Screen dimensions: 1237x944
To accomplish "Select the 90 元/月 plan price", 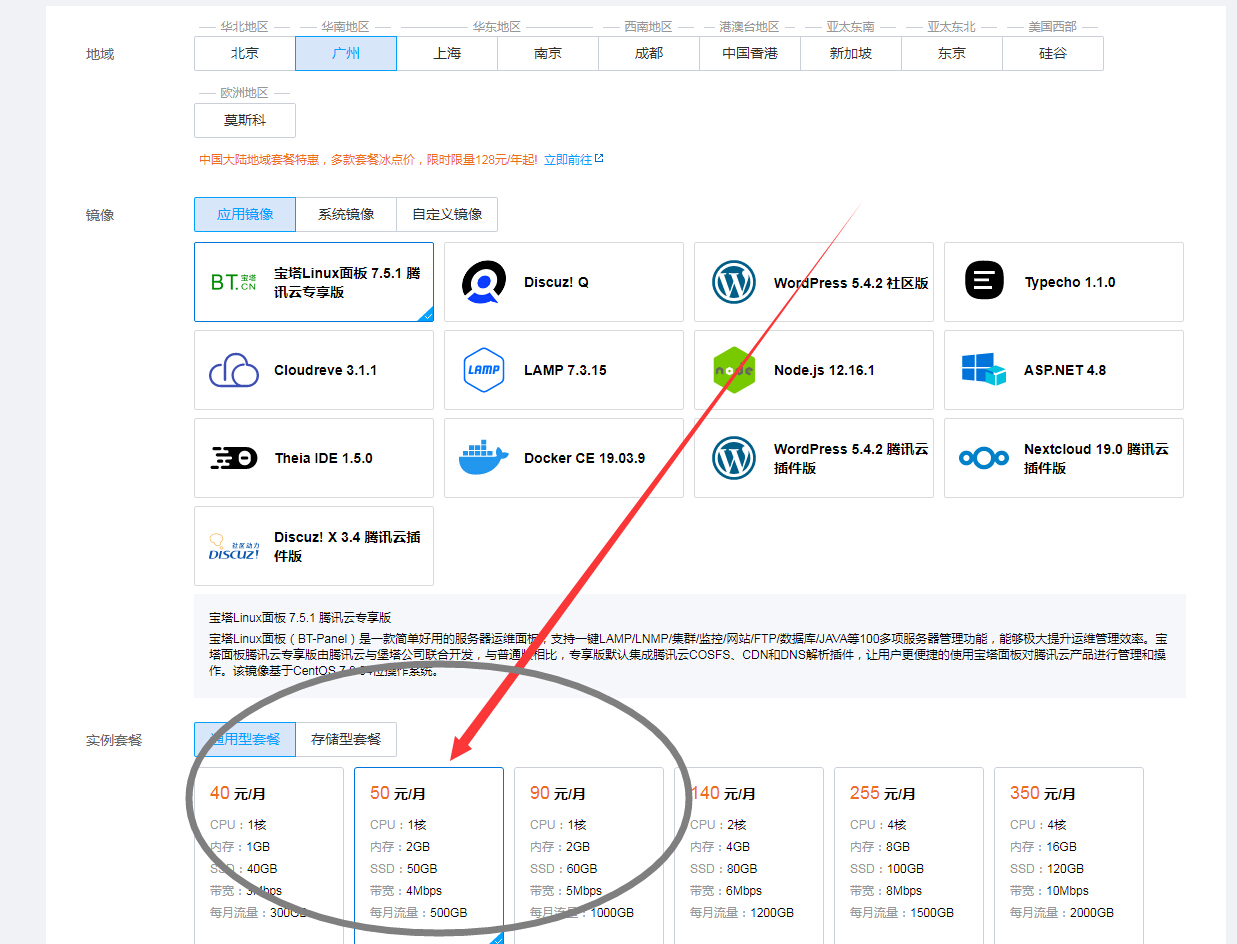I will click(558, 794).
